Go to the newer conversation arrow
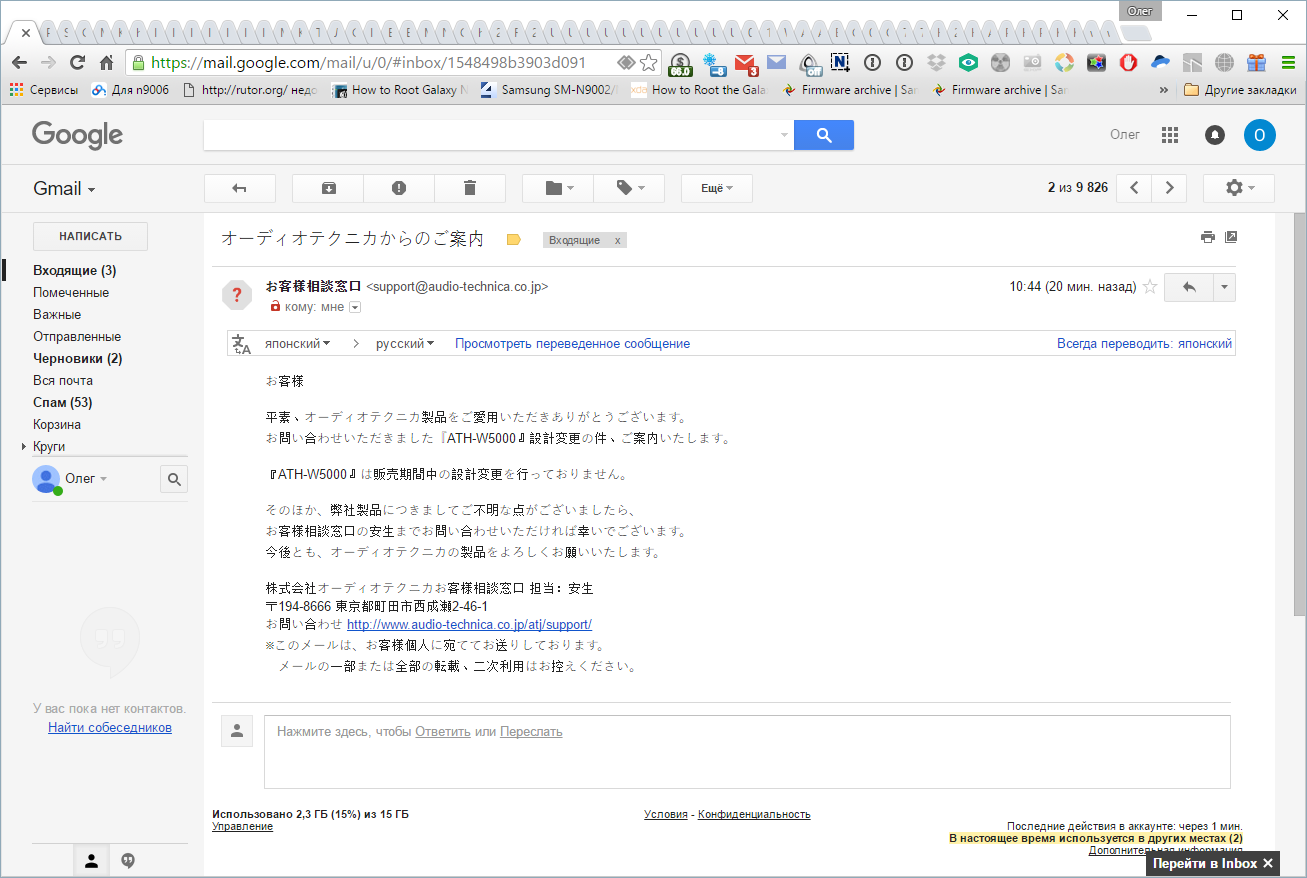 [1133, 188]
